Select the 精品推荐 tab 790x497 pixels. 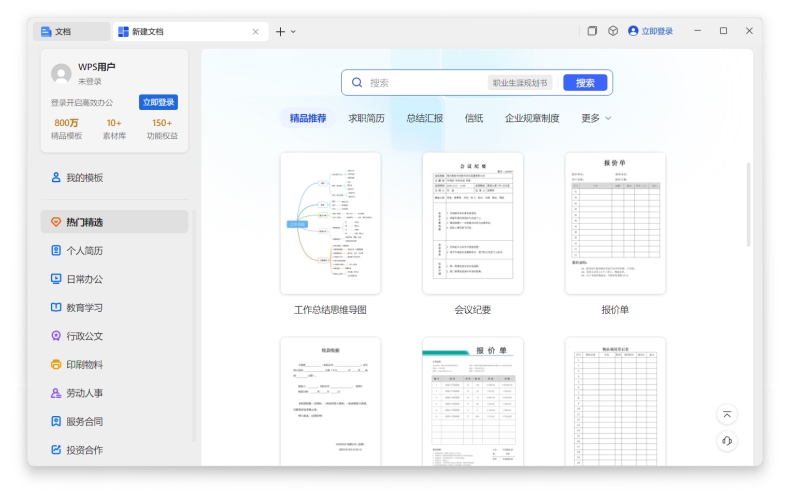308,118
